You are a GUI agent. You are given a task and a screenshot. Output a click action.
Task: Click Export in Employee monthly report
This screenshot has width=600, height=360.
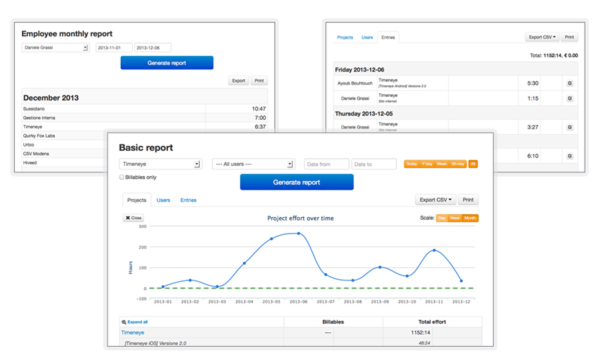click(x=238, y=81)
